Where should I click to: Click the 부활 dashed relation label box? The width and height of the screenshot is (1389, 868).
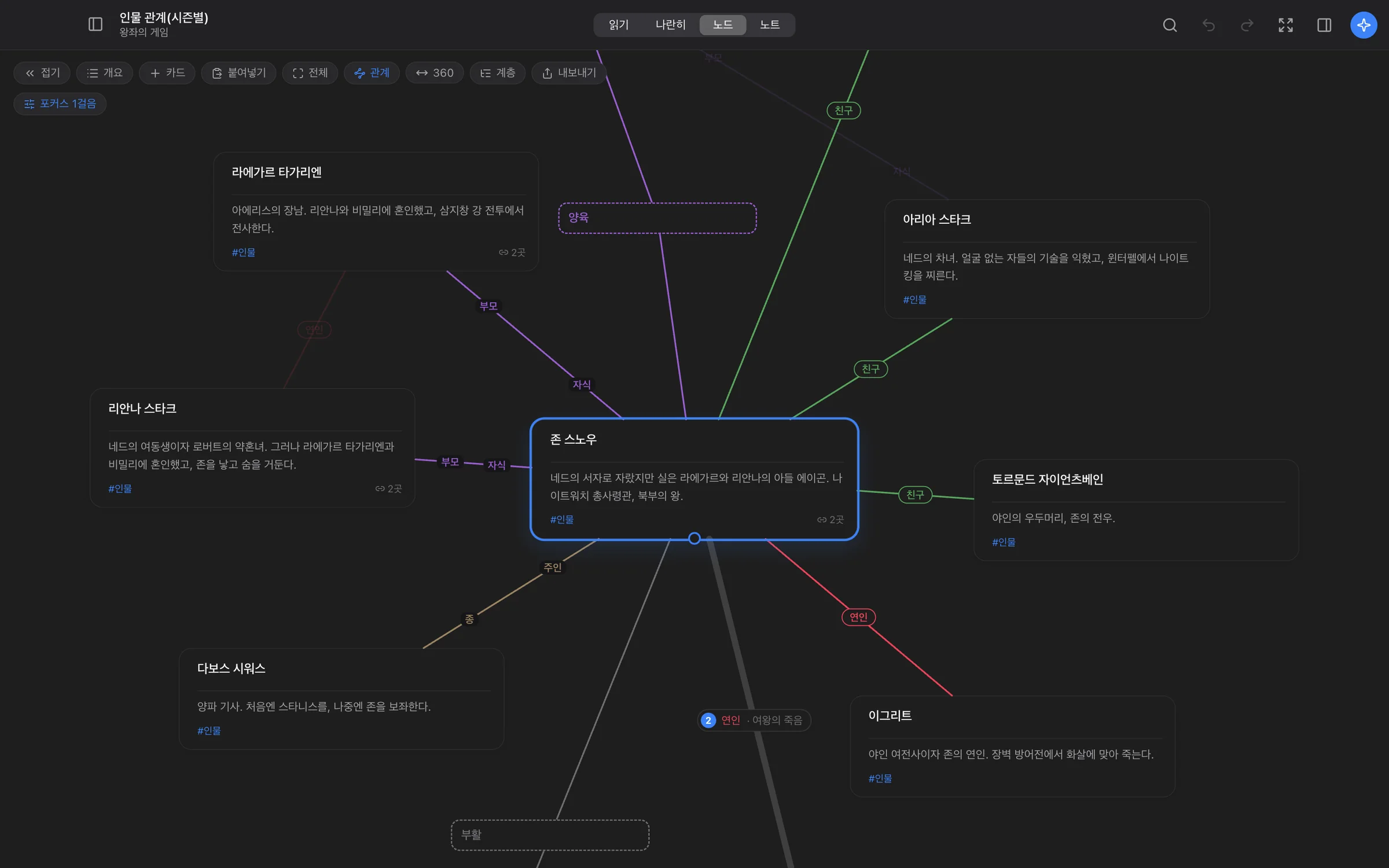[550, 835]
